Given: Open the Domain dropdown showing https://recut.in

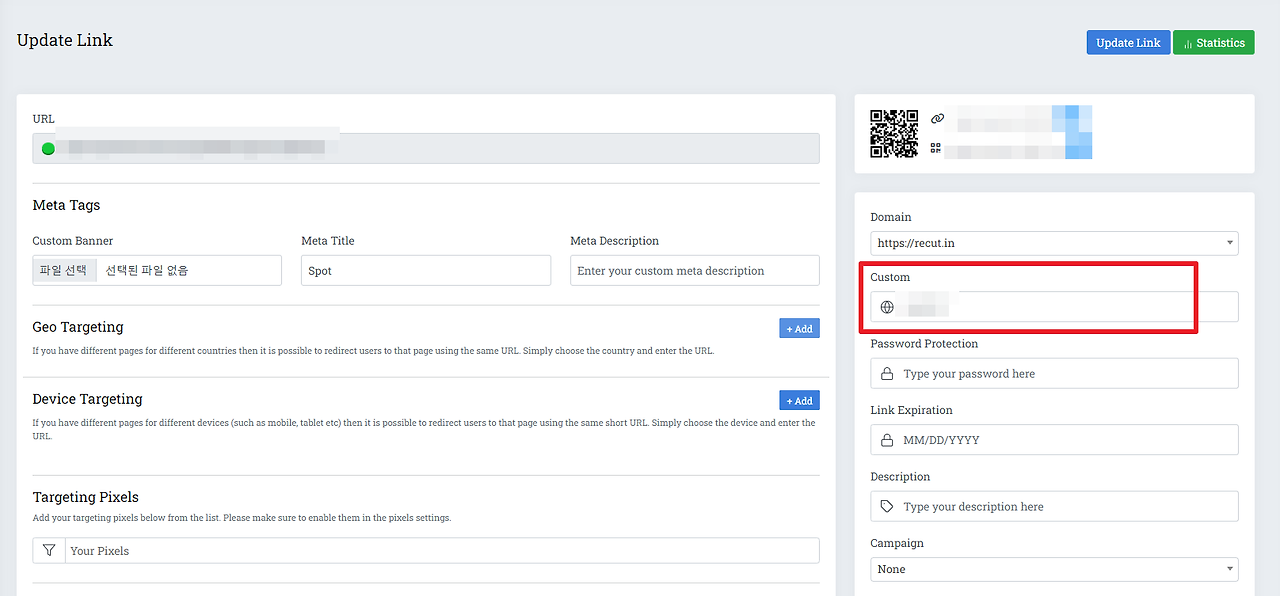Looking at the screenshot, I should click(1054, 243).
